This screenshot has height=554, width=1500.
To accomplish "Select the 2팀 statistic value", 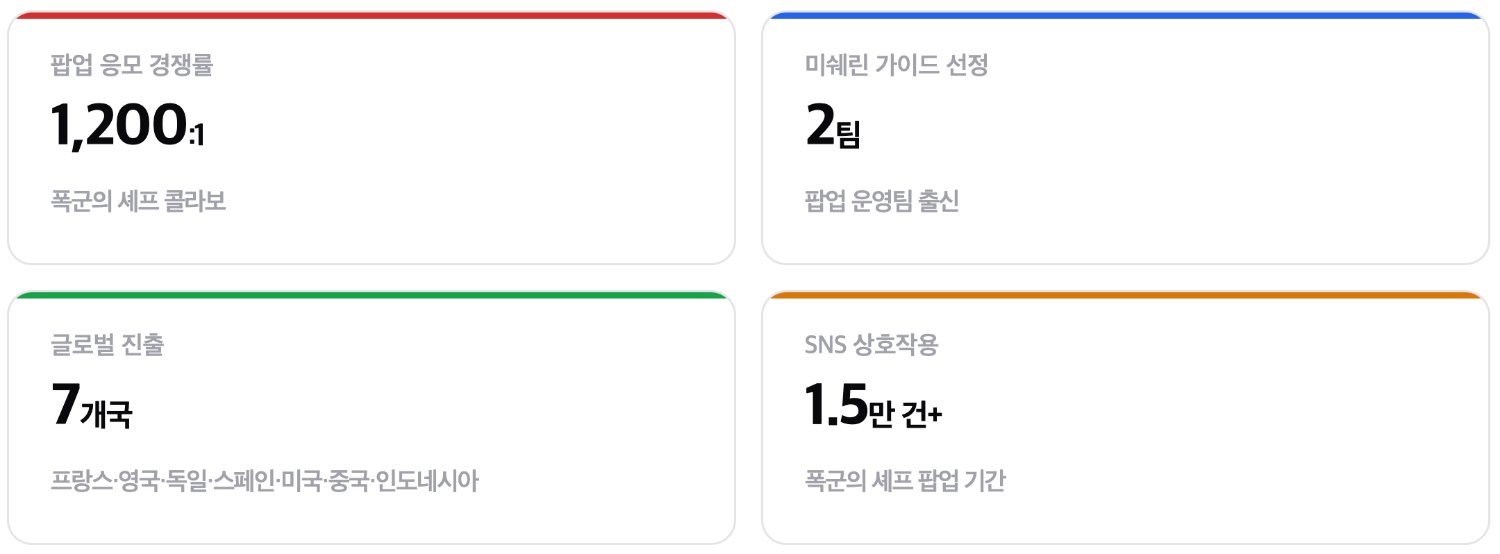I will pos(832,128).
